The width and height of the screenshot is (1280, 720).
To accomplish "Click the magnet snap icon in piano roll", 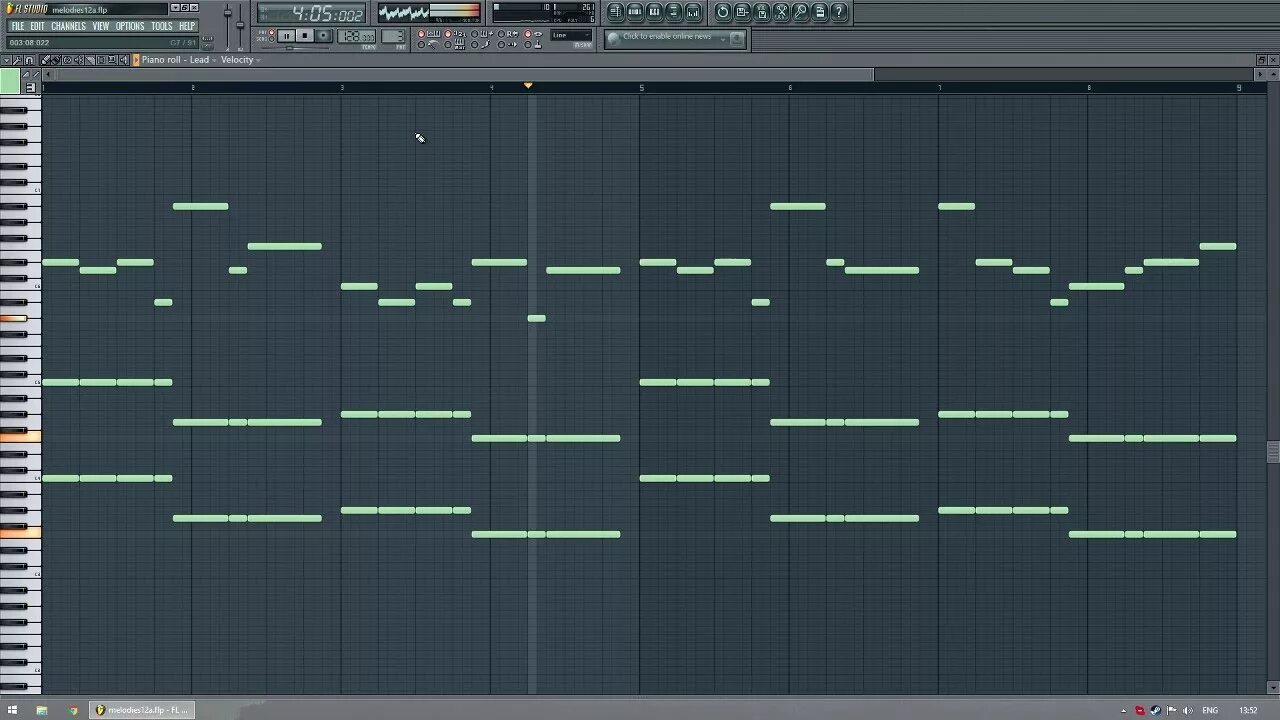I will pos(29,60).
